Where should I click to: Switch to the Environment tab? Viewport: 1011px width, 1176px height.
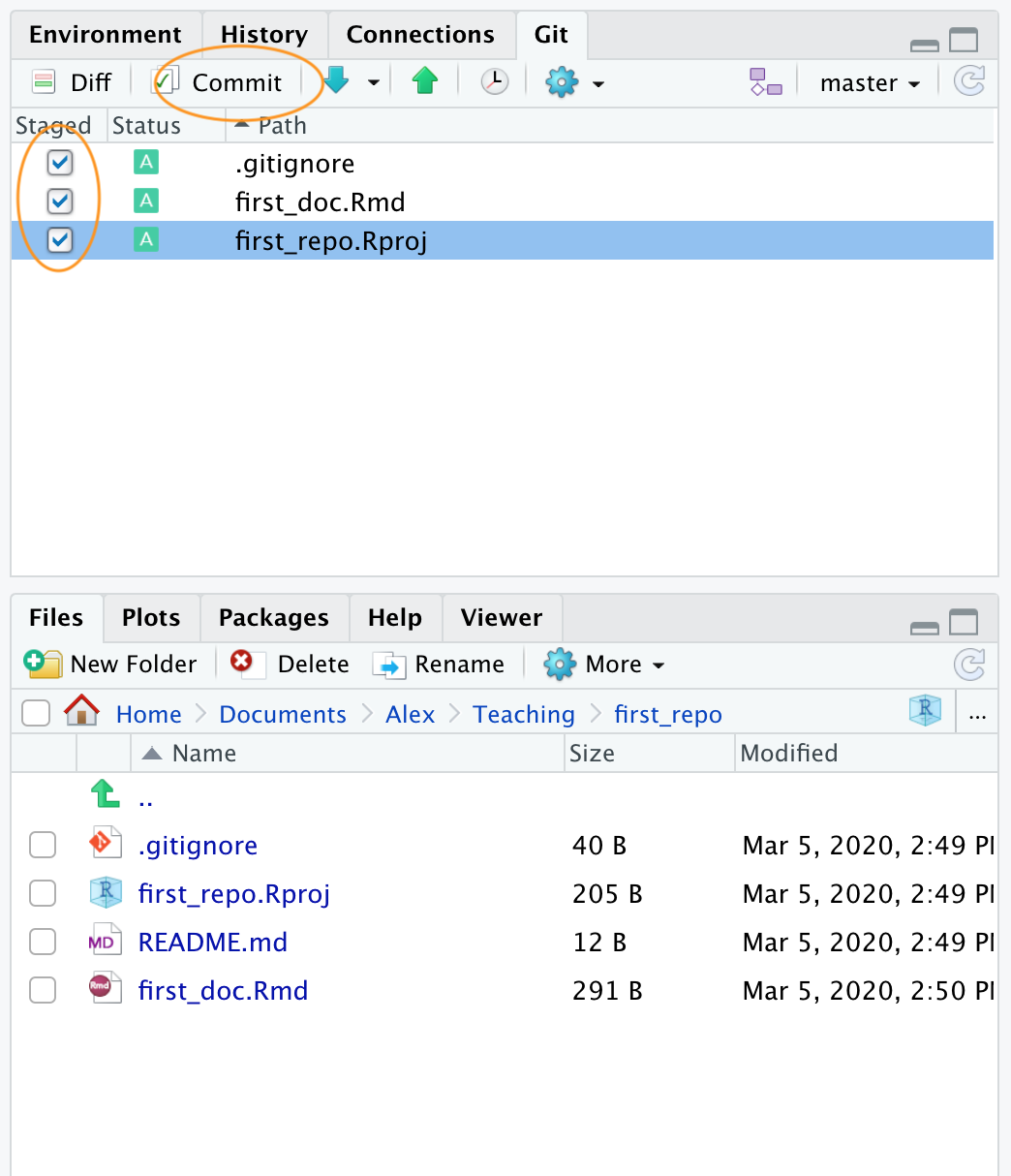[x=105, y=35]
